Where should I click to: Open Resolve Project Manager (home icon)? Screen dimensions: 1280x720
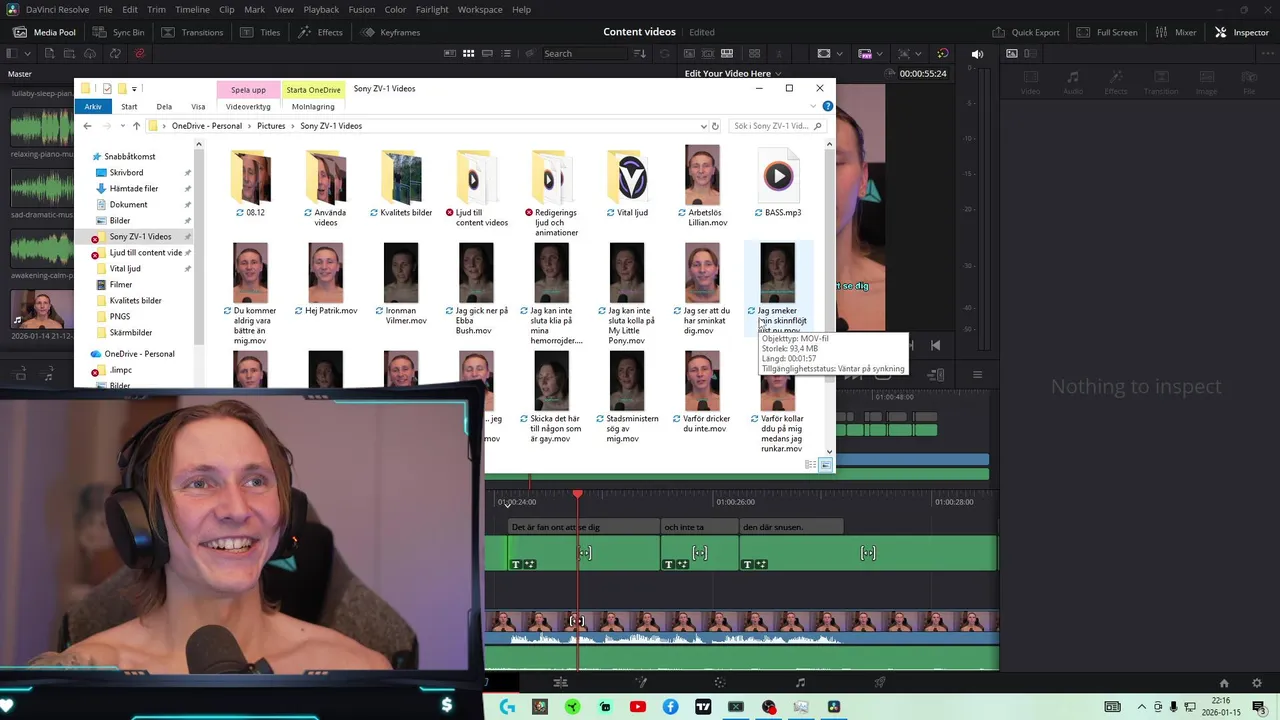(x=1224, y=683)
